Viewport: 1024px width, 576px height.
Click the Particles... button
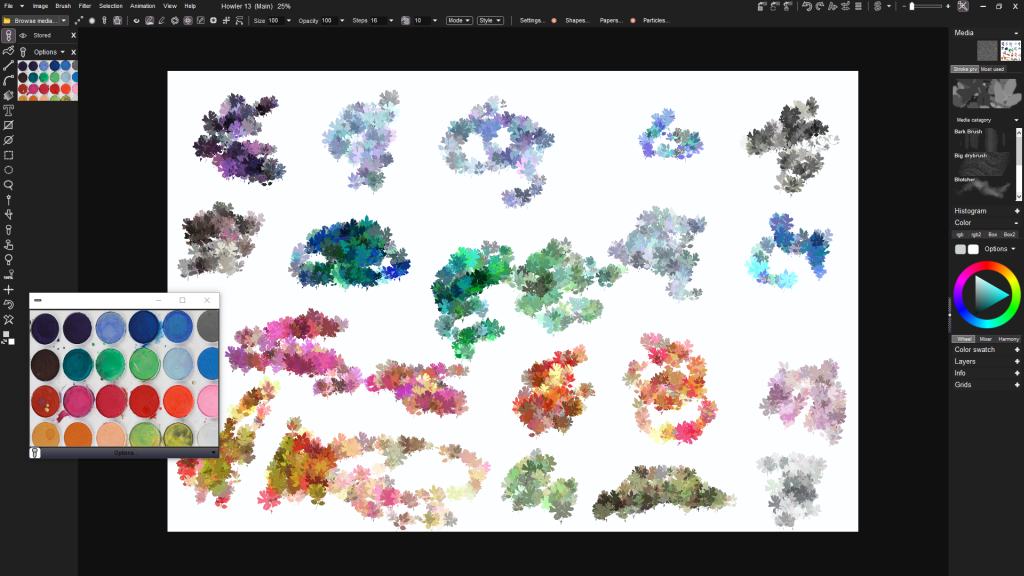[655, 20]
